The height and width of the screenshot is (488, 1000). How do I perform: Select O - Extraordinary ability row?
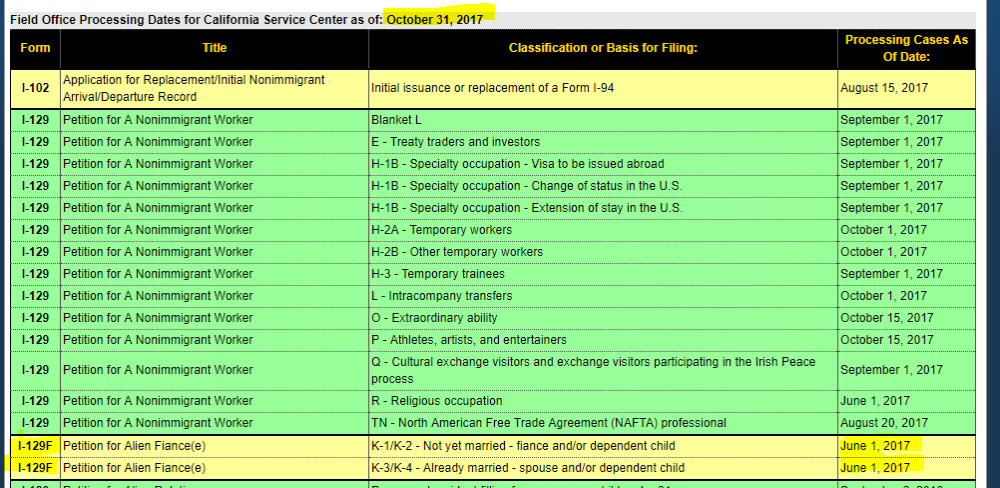492,318
